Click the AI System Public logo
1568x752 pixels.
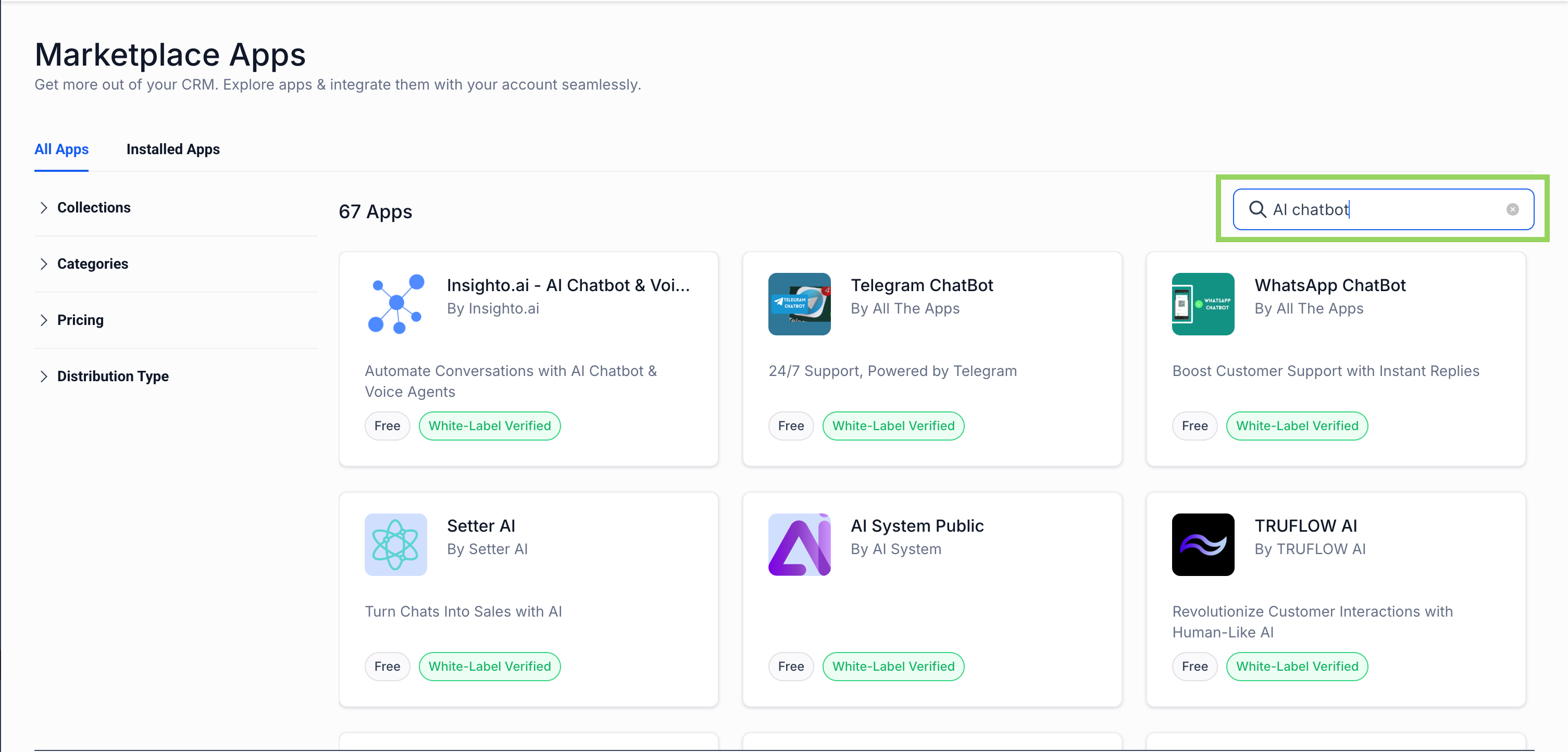coord(799,544)
